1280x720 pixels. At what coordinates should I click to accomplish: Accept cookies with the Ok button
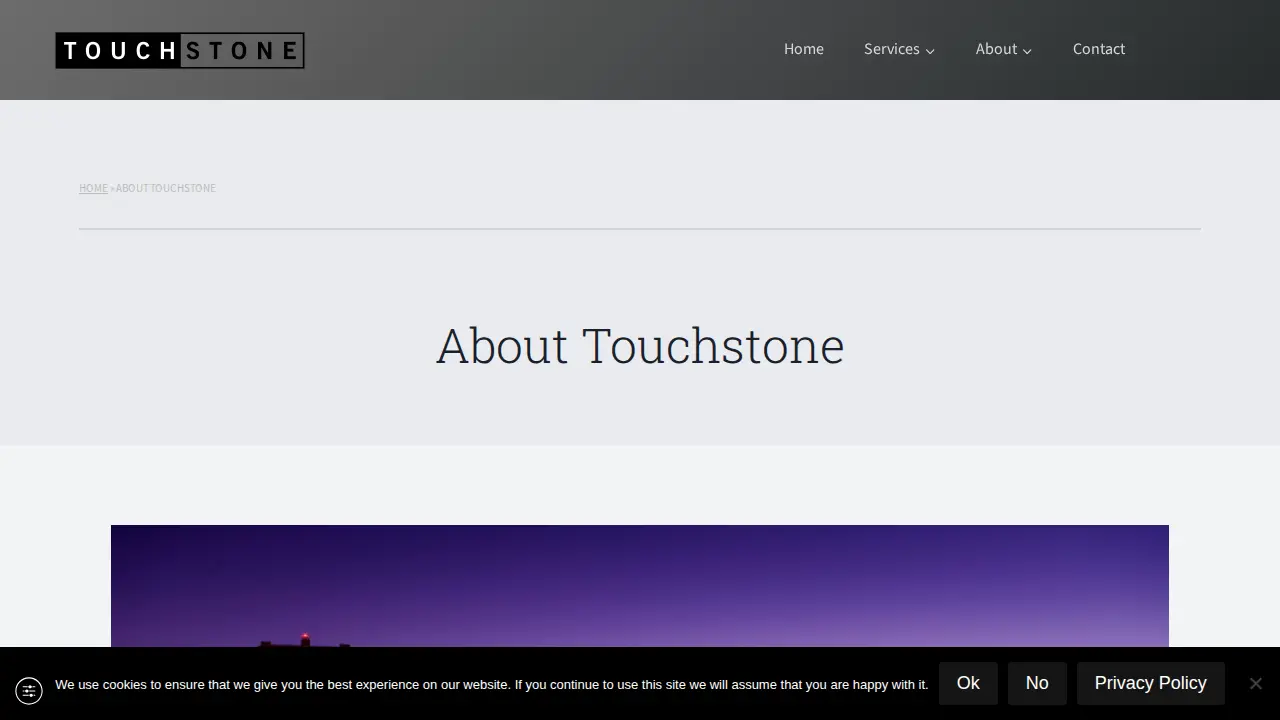(968, 683)
